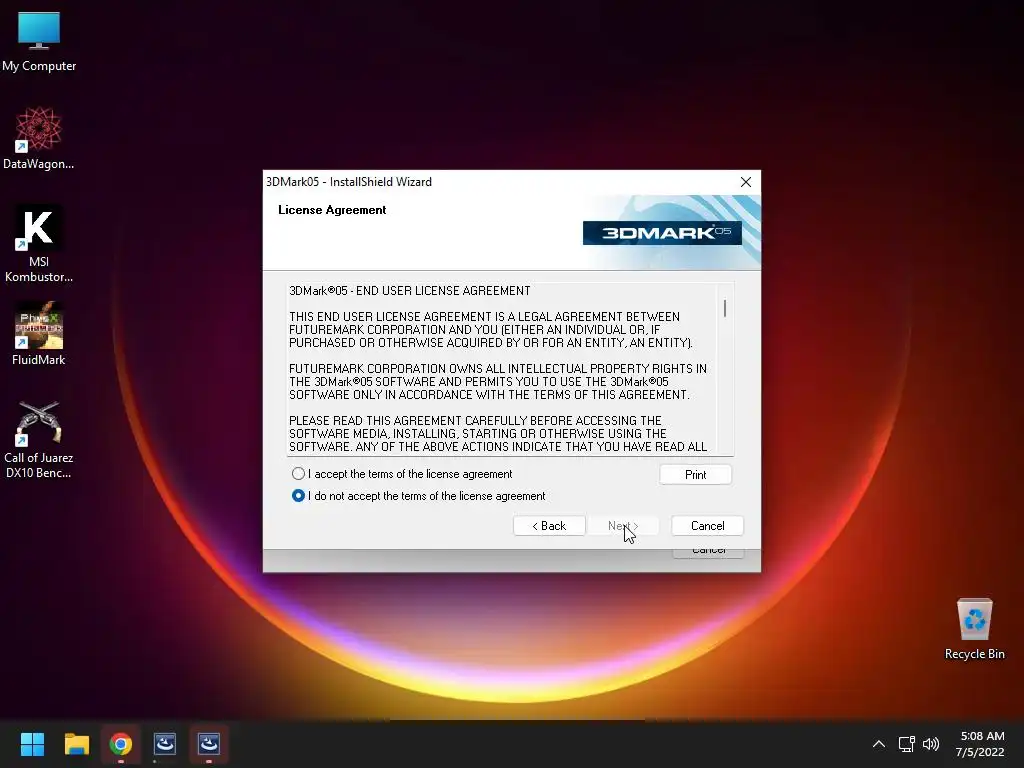
Task: Select the active installer icon with red underline
Action: click(209, 744)
